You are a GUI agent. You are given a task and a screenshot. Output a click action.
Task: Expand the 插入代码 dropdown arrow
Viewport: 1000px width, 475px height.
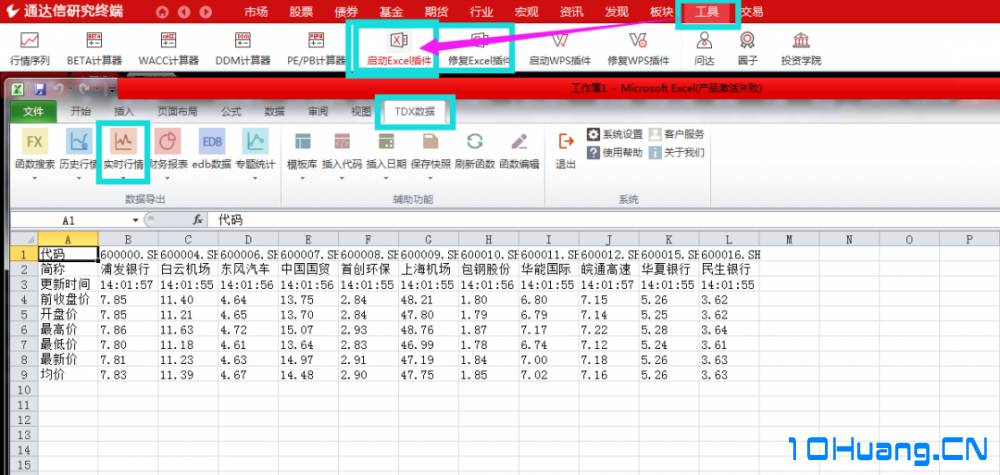[342, 178]
